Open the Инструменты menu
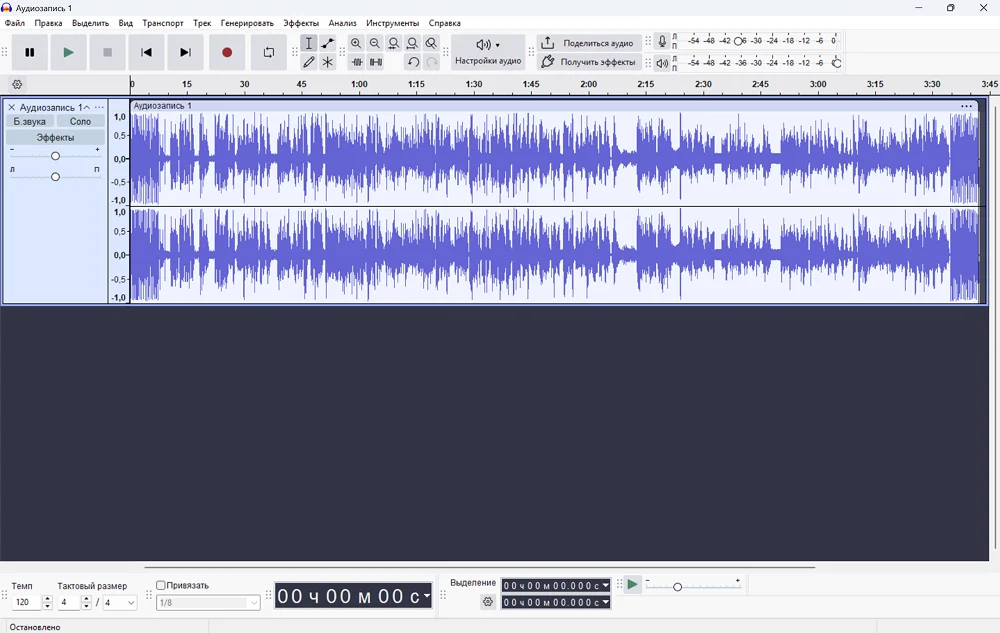The image size is (1000, 633). tap(392, 23)
